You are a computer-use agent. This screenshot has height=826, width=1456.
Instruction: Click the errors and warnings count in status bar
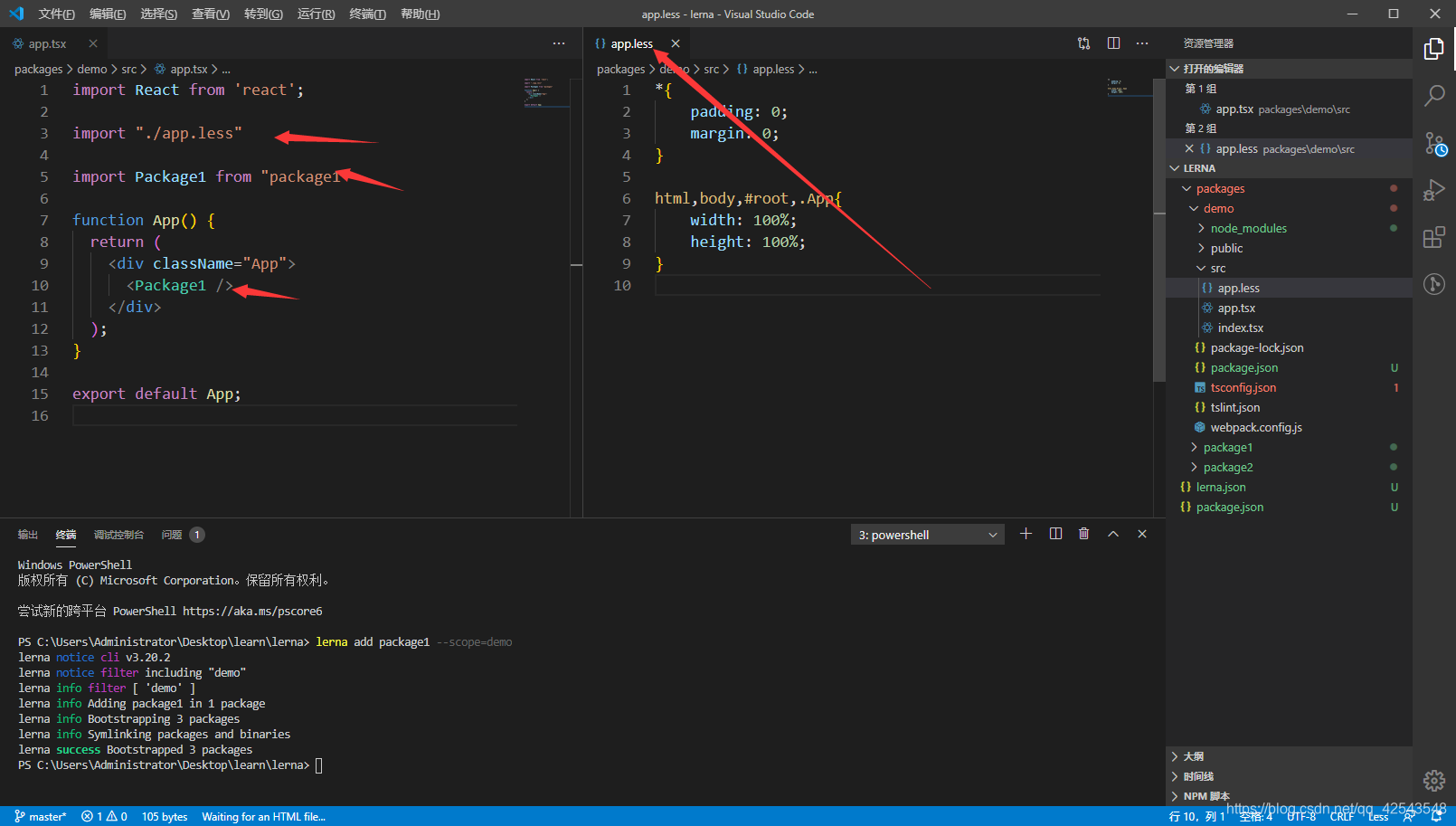point(104,816)
